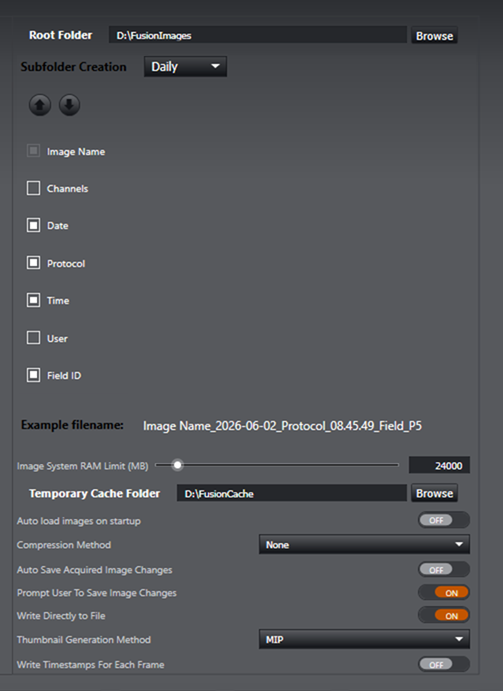
Task: Click the Image Name label
Action: [76, 152]
